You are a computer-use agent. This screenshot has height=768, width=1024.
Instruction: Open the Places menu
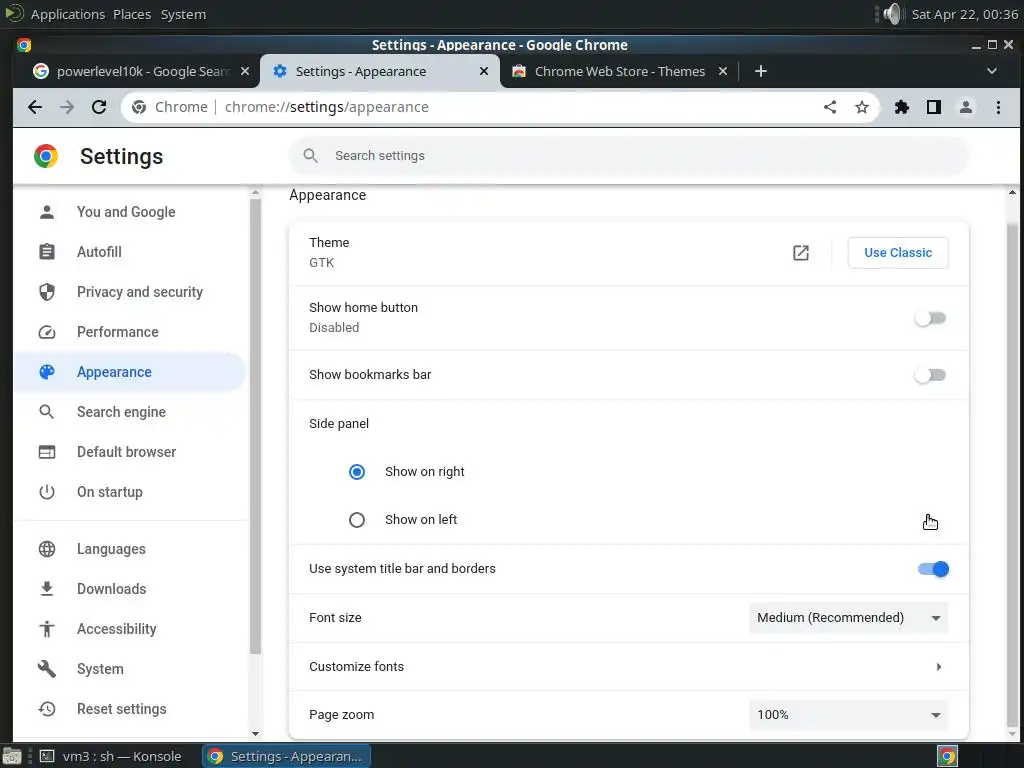tap(132, 14)
